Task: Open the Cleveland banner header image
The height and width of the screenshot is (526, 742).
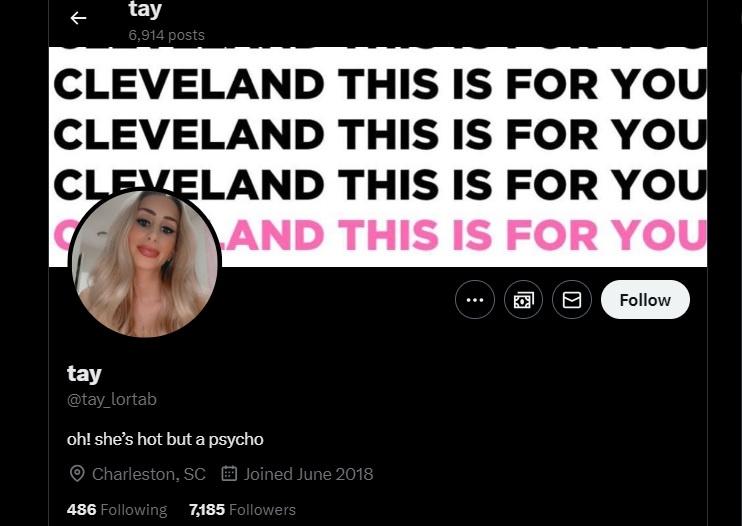Action: point(378,157)
